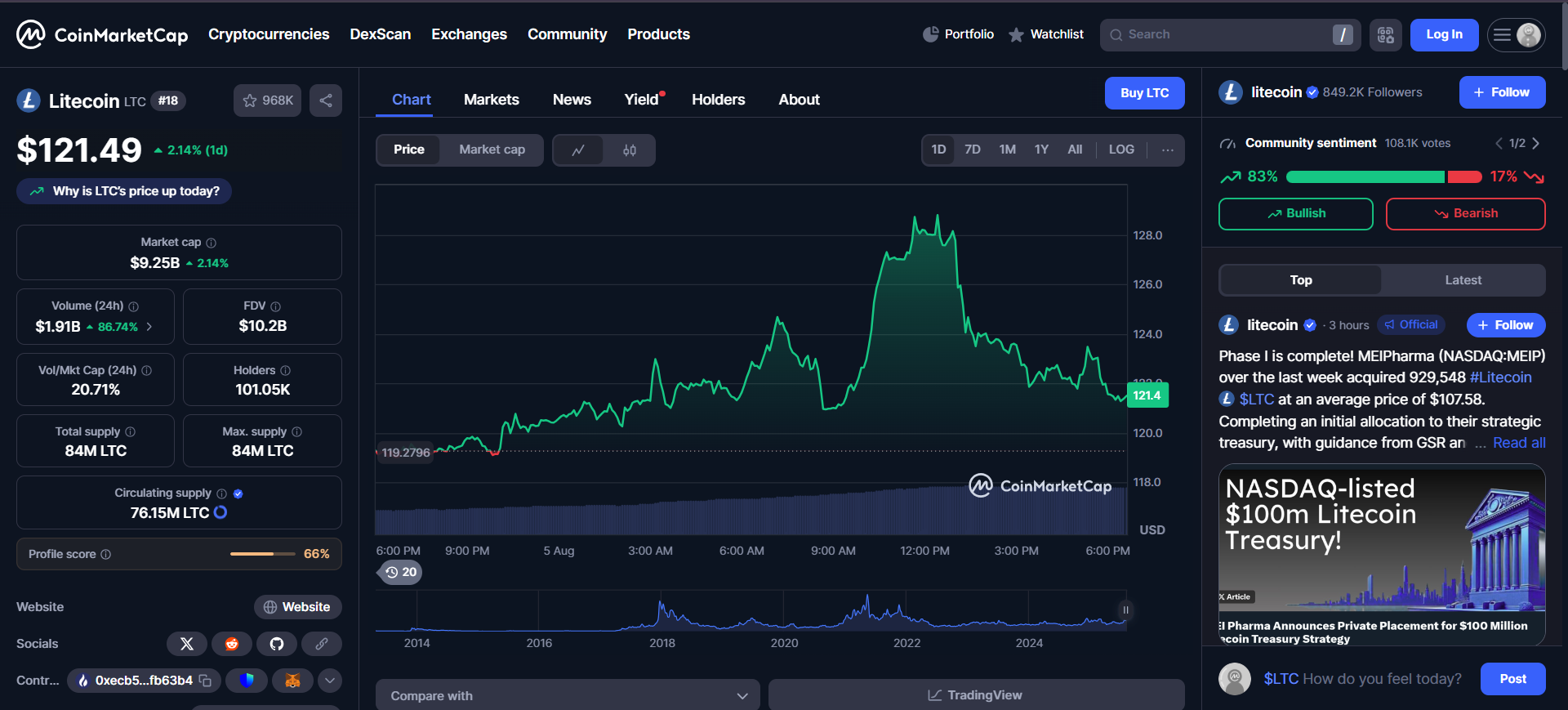Open the chart more options (three dots)
The image size is (1568, 710).
[1168, 150]
